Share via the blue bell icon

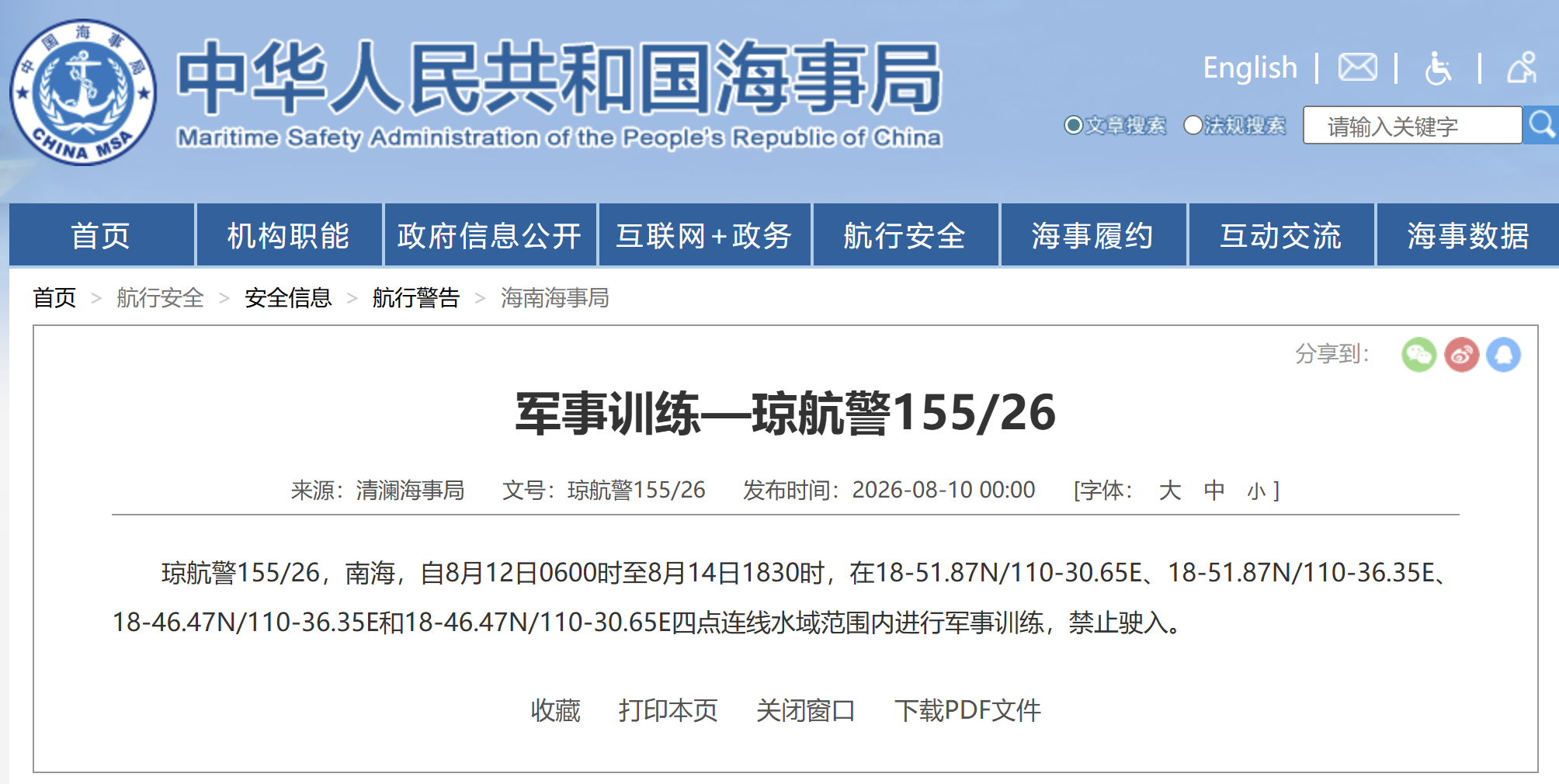[1503, 355]
